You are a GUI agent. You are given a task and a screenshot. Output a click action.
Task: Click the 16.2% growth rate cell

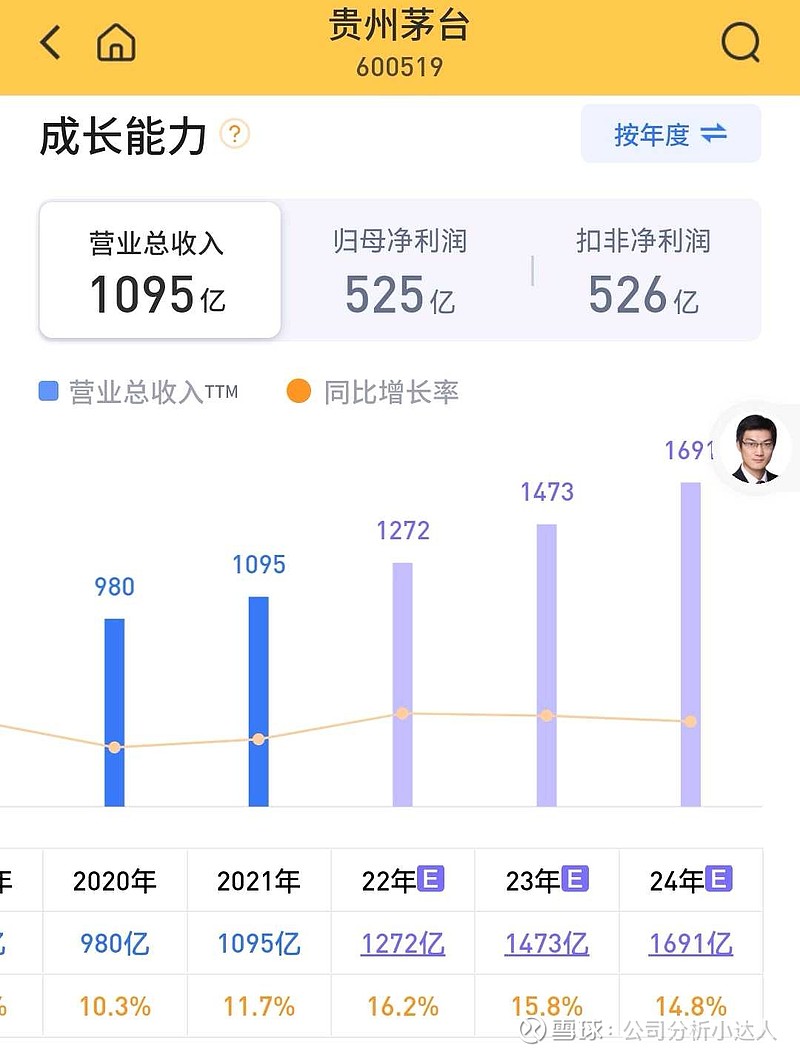pyautogui.click(x=402, y=1007)
